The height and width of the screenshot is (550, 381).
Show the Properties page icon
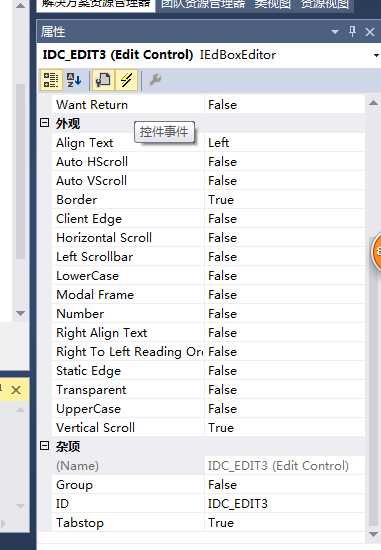tap(103, 80)
